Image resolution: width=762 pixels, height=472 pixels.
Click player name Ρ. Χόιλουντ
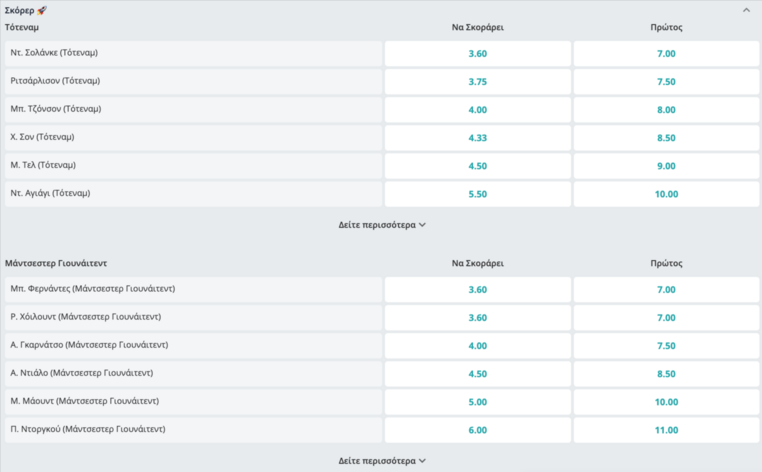[x=86, y=317]
